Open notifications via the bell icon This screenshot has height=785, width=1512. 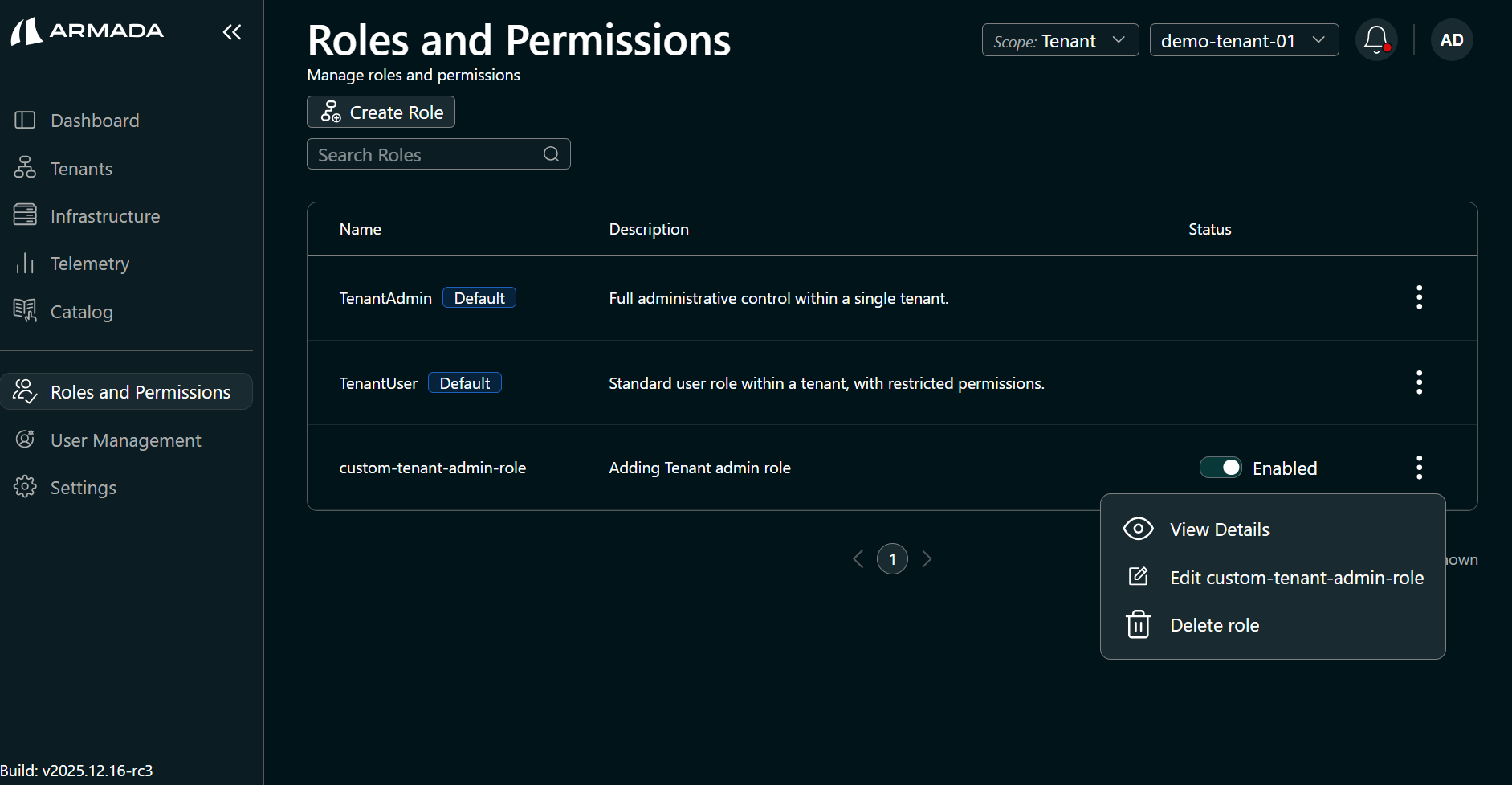click(1375, 39)
